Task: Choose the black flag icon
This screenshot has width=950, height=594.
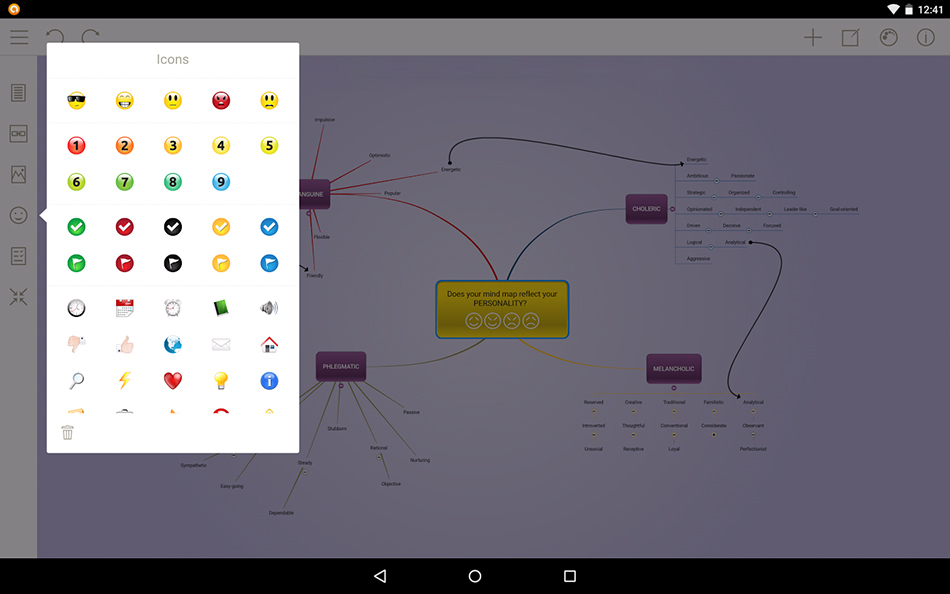Action: [173, 263]
